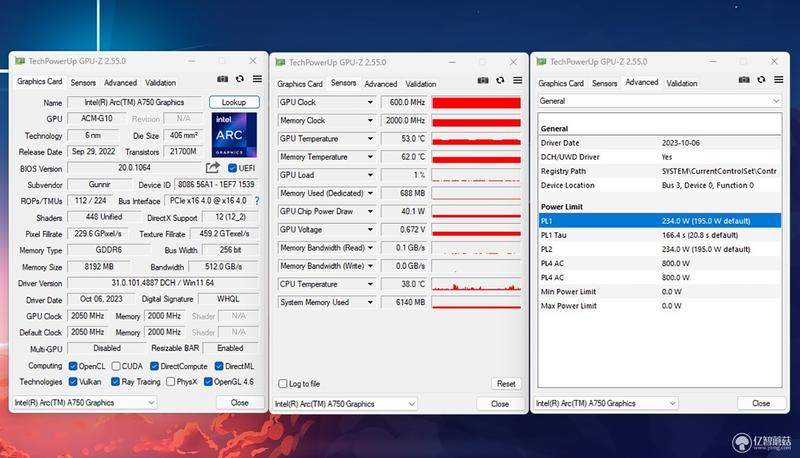Switch to Sensors tab in Advanced window
800x458 pixels.
pyautogui.click(x=605, y=83)
